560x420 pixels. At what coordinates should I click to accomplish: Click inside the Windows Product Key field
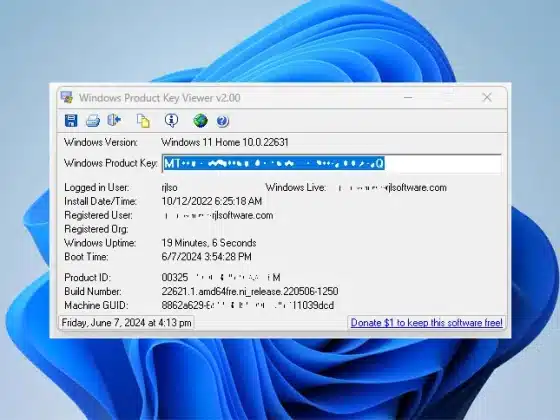(332, 164)
